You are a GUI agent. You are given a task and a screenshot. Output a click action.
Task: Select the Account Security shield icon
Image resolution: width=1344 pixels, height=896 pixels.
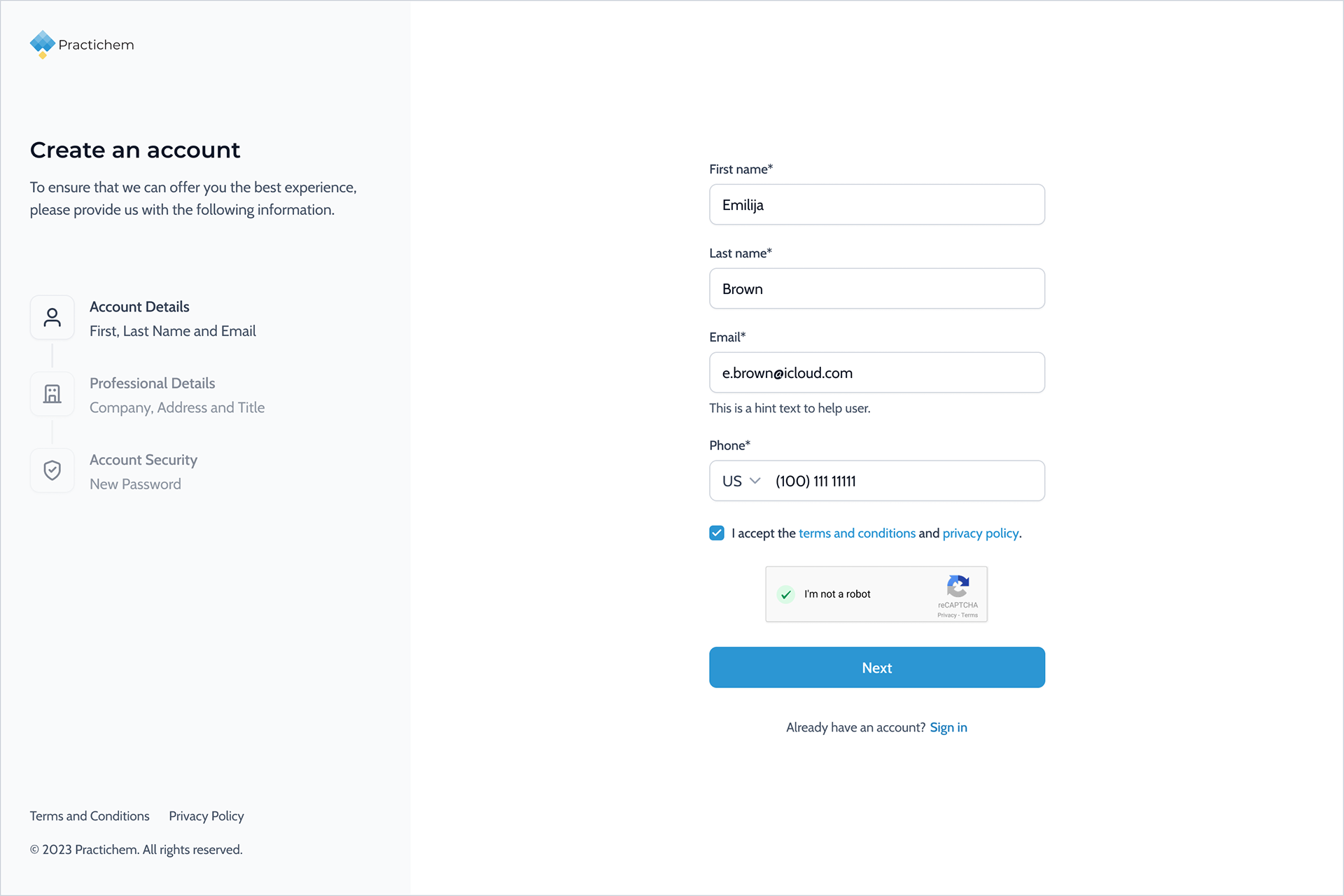(52, 470)
